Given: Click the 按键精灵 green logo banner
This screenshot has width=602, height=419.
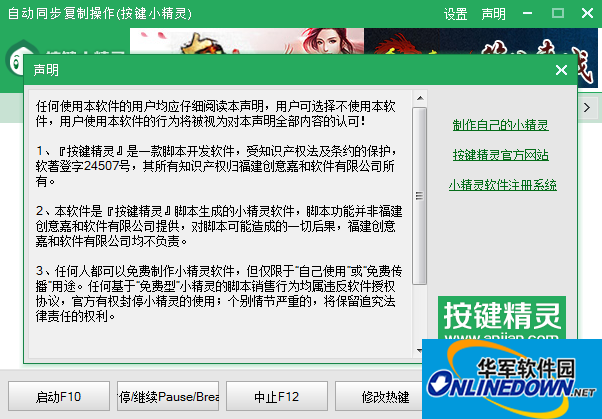Looking at the screenshot, I should (502, 318).
